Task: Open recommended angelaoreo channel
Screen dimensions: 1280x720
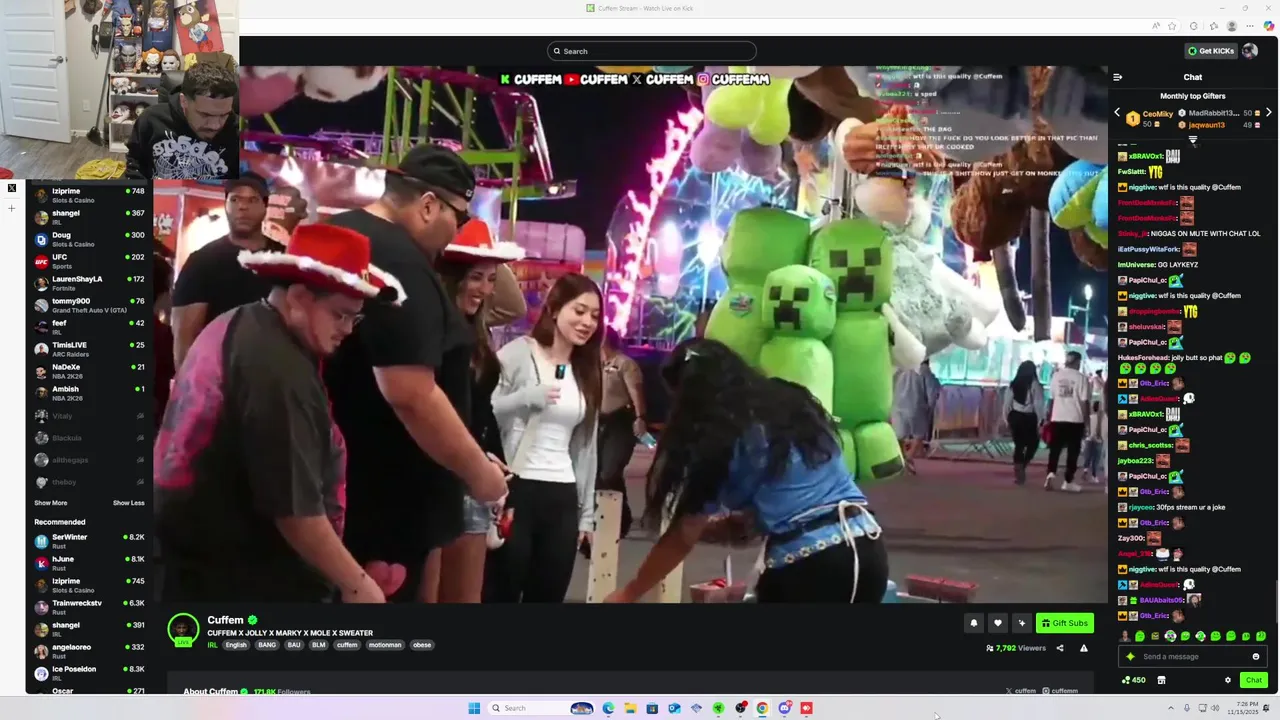Action: [90, 651]
